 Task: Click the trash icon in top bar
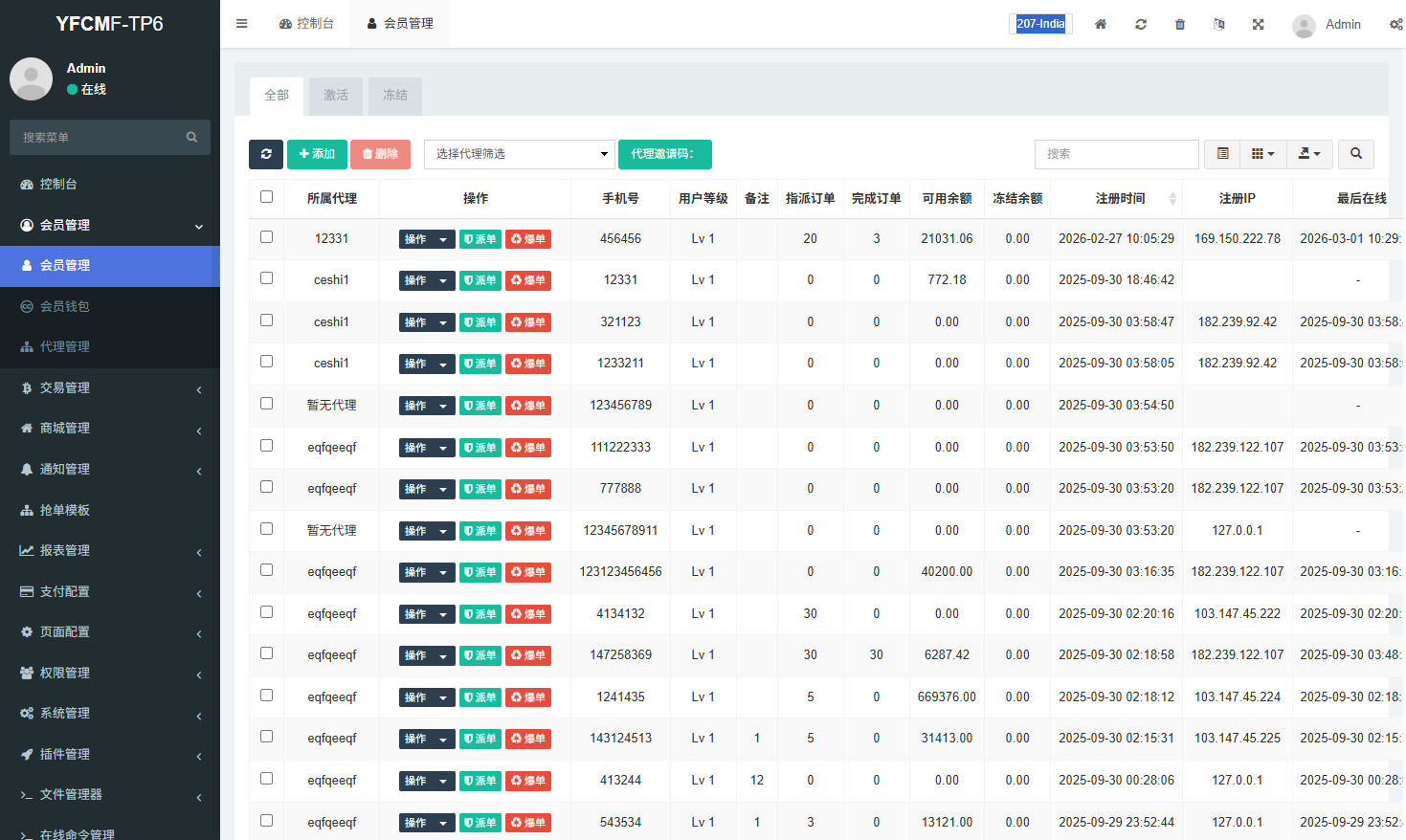(x=1180, y=24)
